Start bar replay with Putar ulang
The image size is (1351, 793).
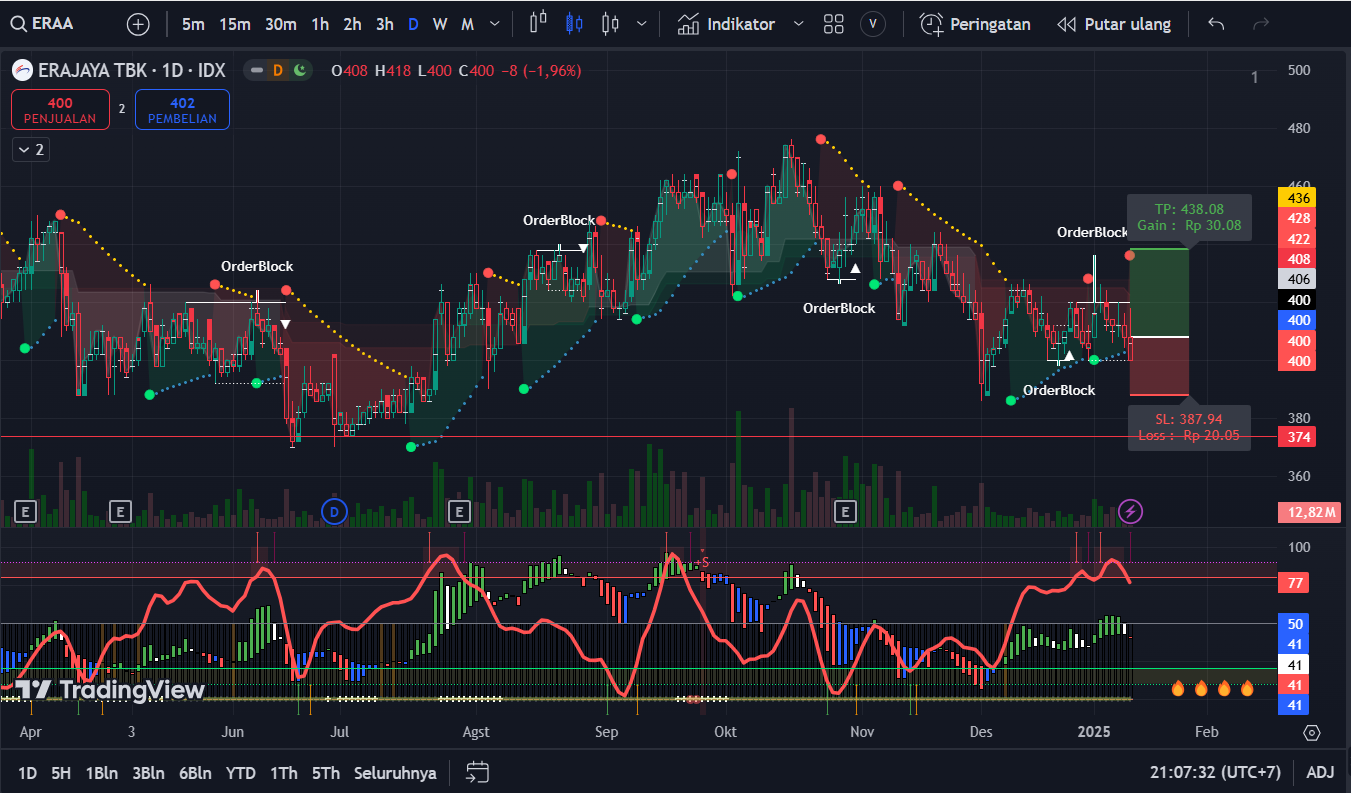point(1113,24)
